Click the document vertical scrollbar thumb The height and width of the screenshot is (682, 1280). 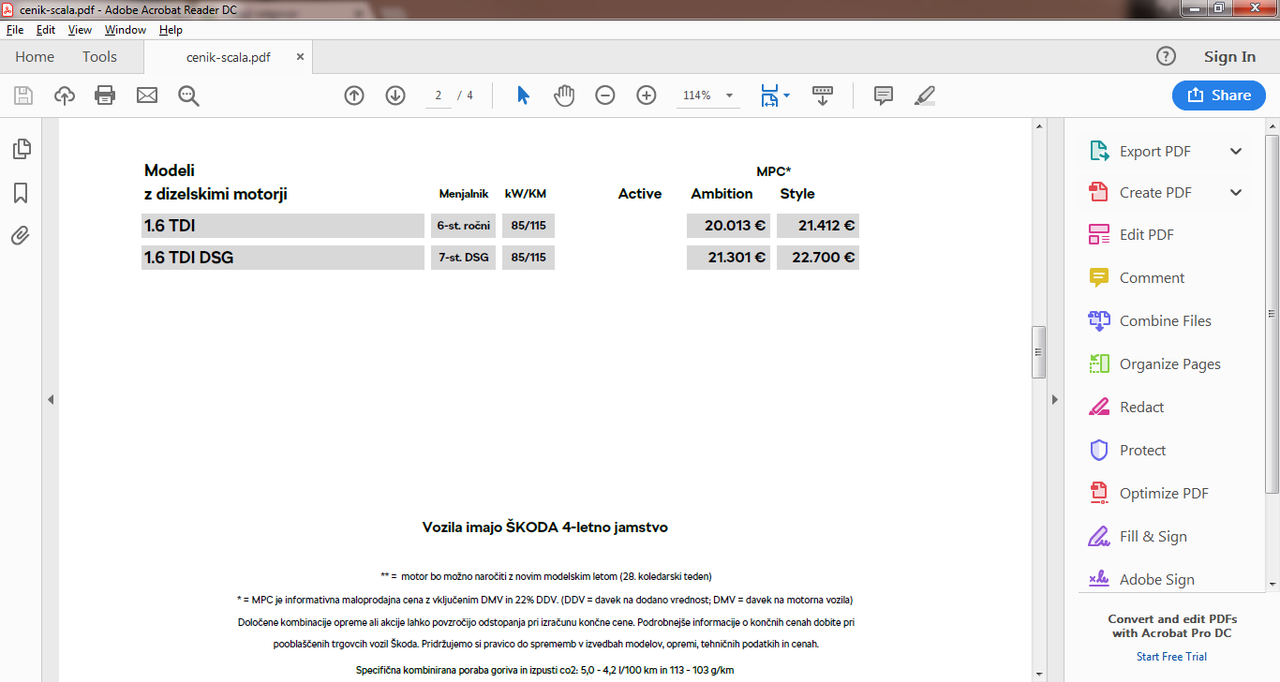[1039, 352]
